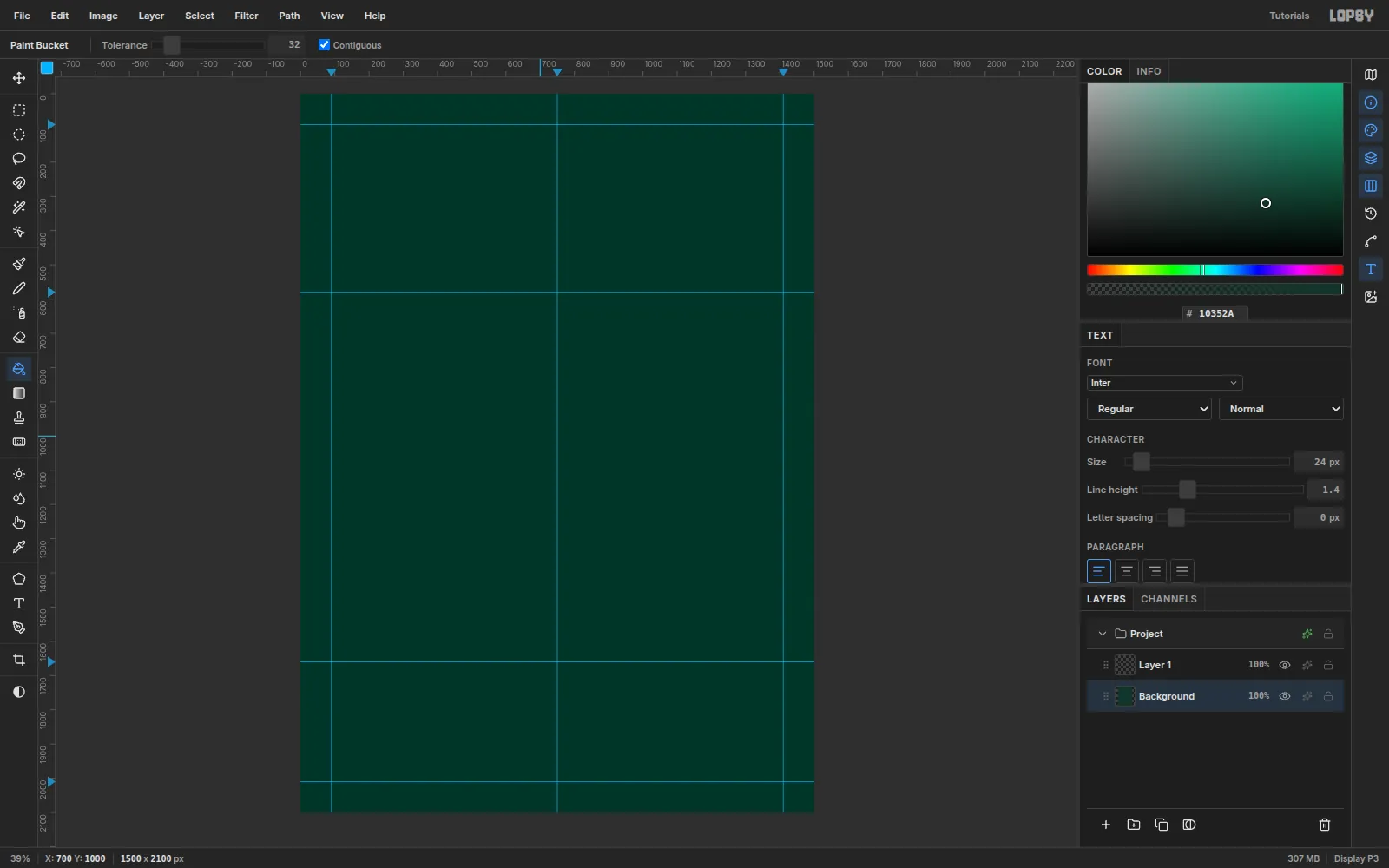
Task: Toggle the Layers panel stack icon
Action: point(1371,158)
